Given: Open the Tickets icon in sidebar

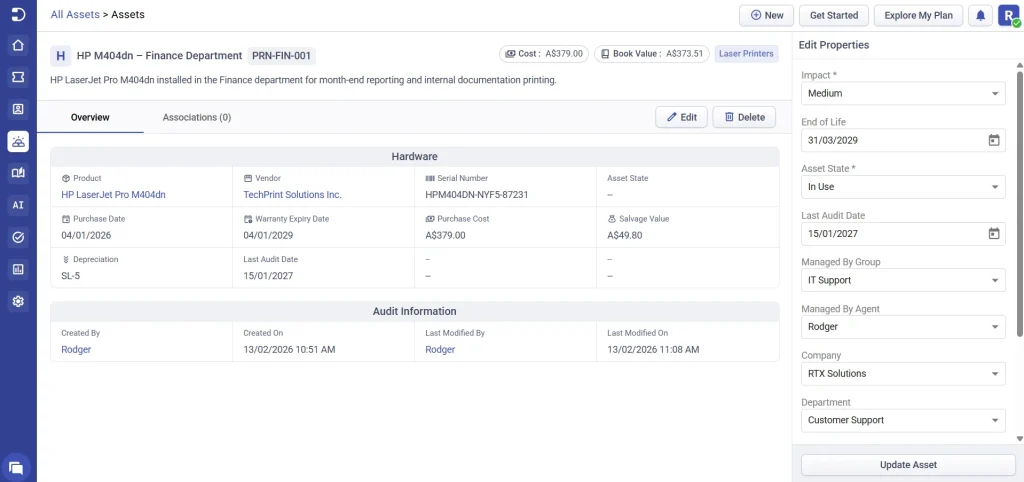Looking at the screenshot, I should (18, 77).
